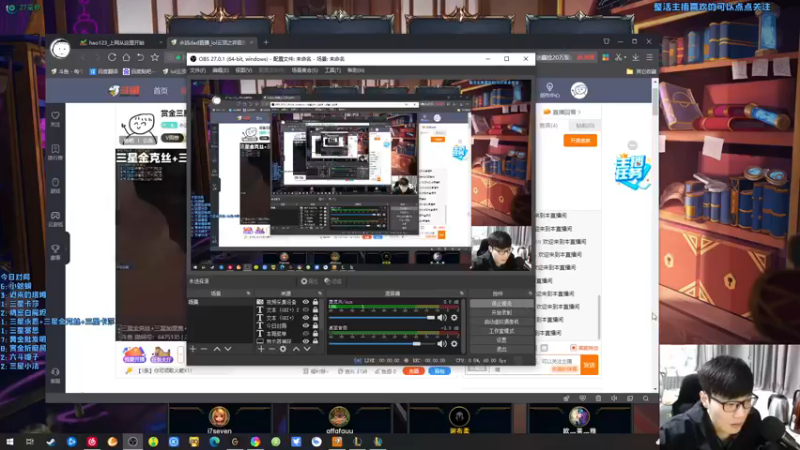Toggle lock on the video capture device source

pos(315,302)
